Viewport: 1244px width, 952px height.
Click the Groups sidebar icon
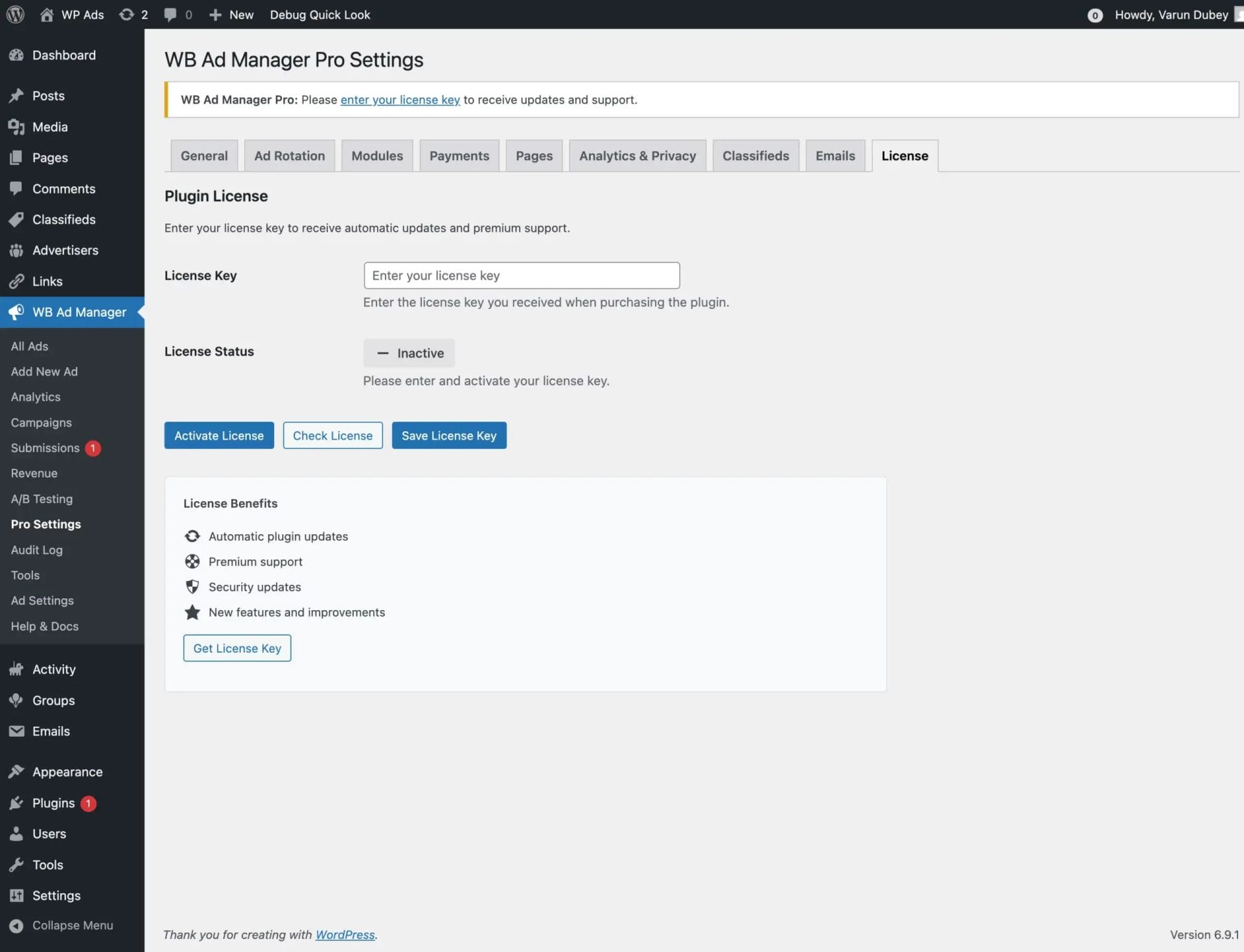16,700
